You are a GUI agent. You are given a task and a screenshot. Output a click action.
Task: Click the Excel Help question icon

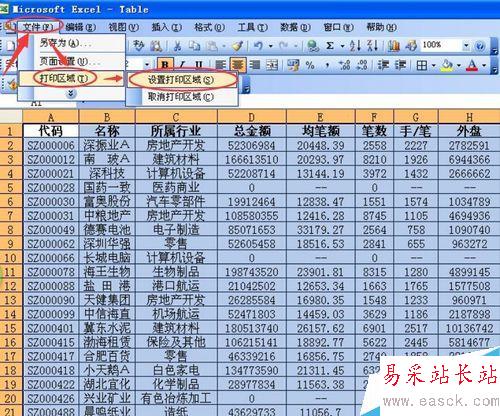point(480,46)
